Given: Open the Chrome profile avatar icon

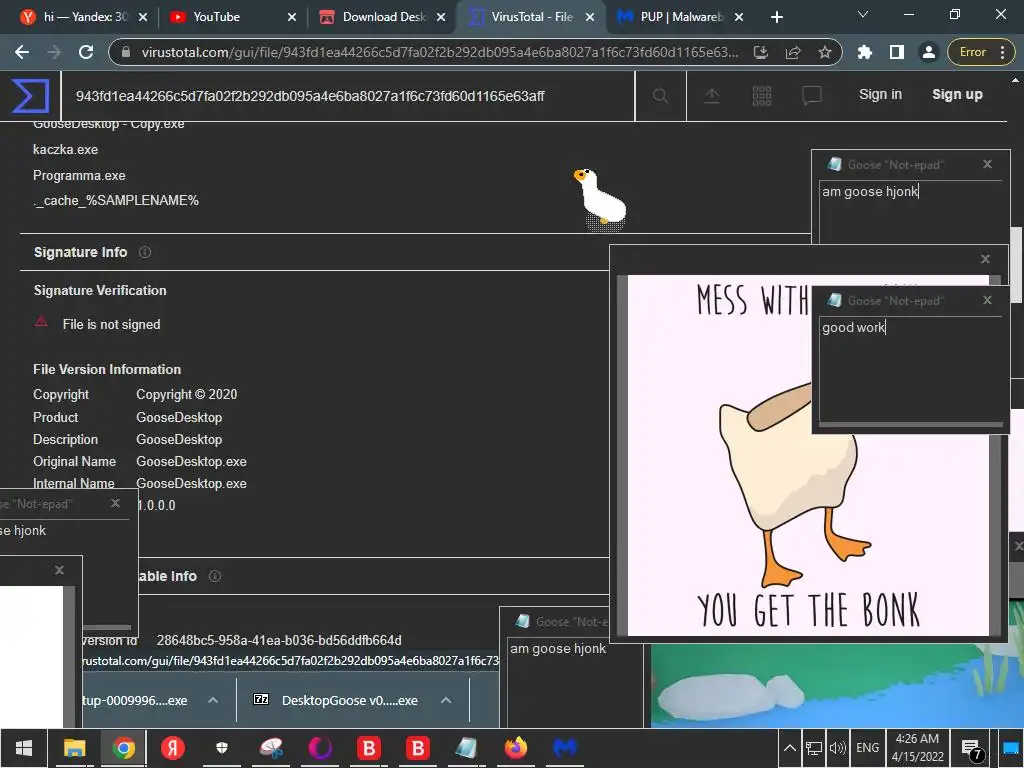Looking at the screenshot, I should [928, 52].
